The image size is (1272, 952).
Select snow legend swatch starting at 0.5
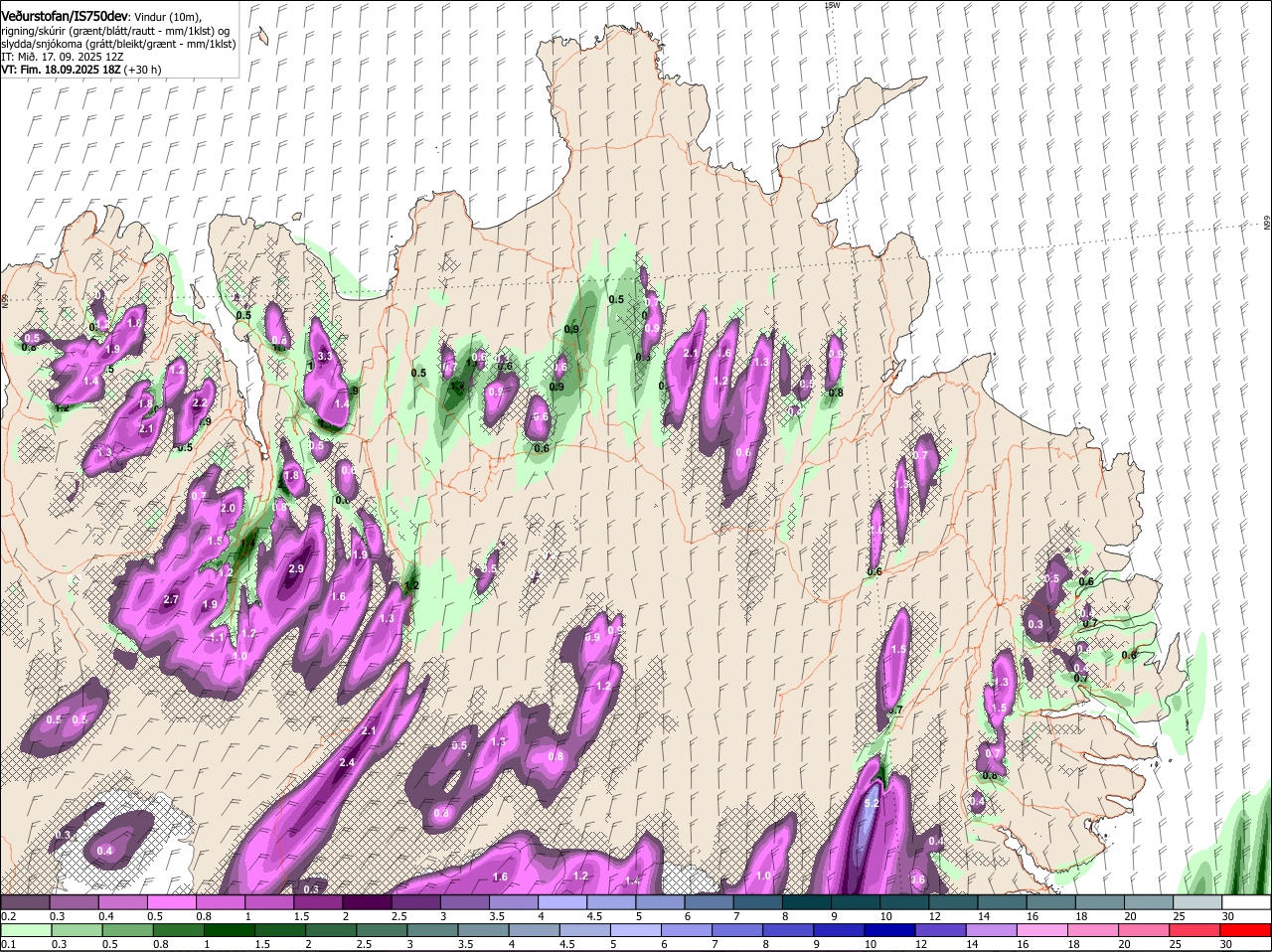coord(171,902)
